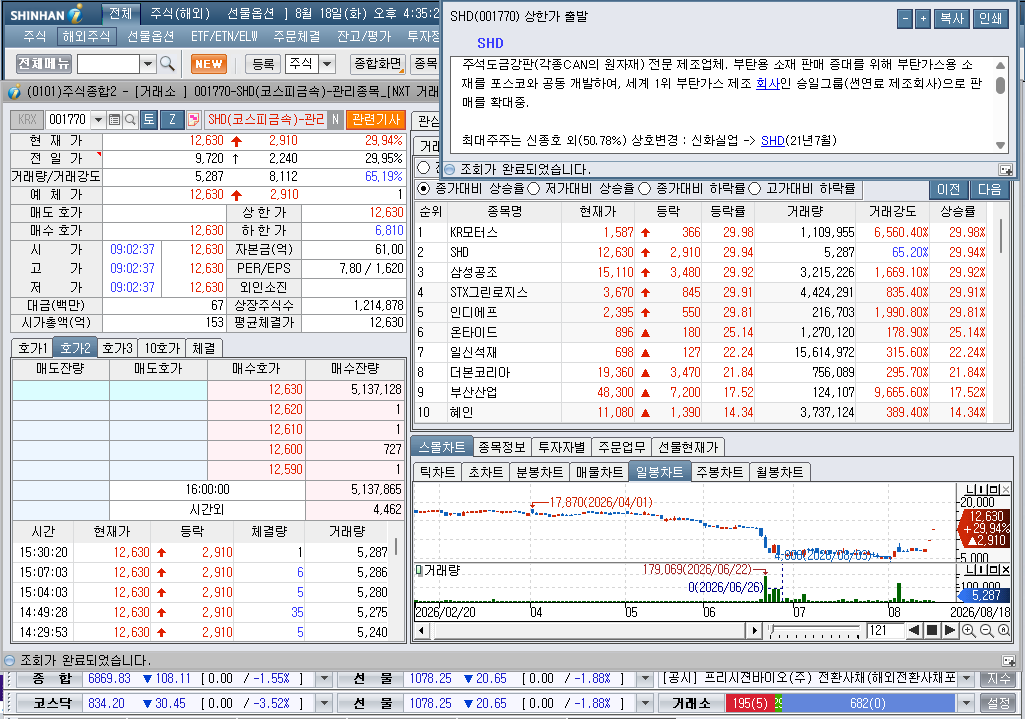Click the chart auto-fit magnifier icon
This screenshot has height=719, width=1025.
1004,631
